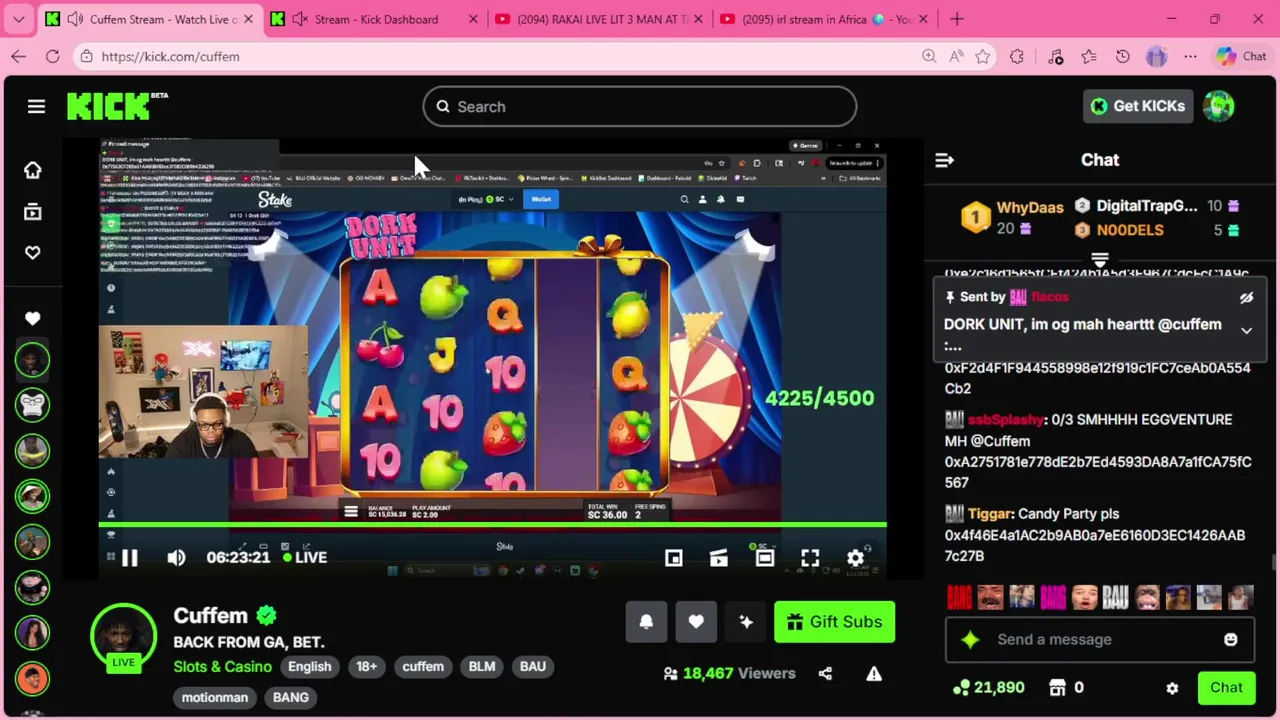Report stream with warning icon
The height and width of the screenshot is (720, 1280).
pos(874,674)
